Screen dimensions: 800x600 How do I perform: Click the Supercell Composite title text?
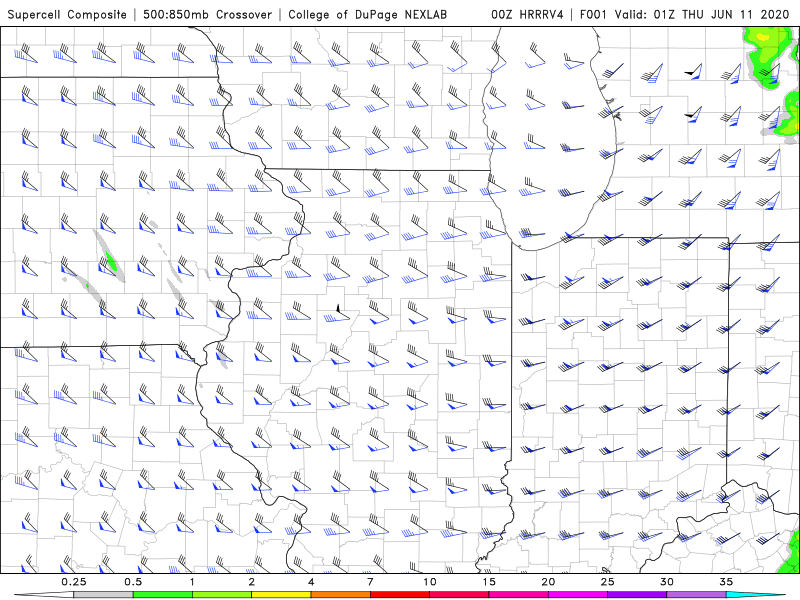tap(67, 14)
